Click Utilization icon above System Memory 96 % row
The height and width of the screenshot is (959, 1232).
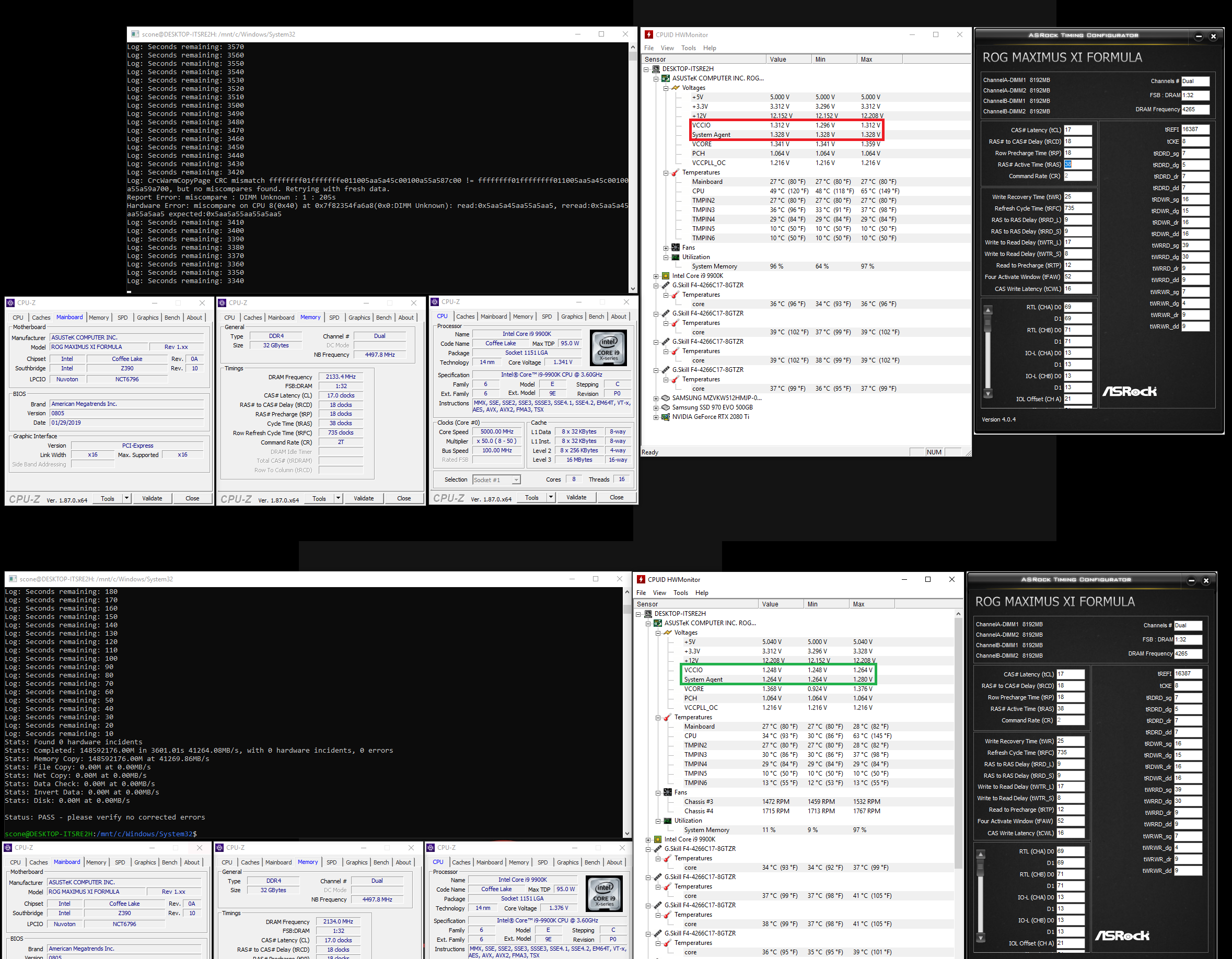point(675,257)
